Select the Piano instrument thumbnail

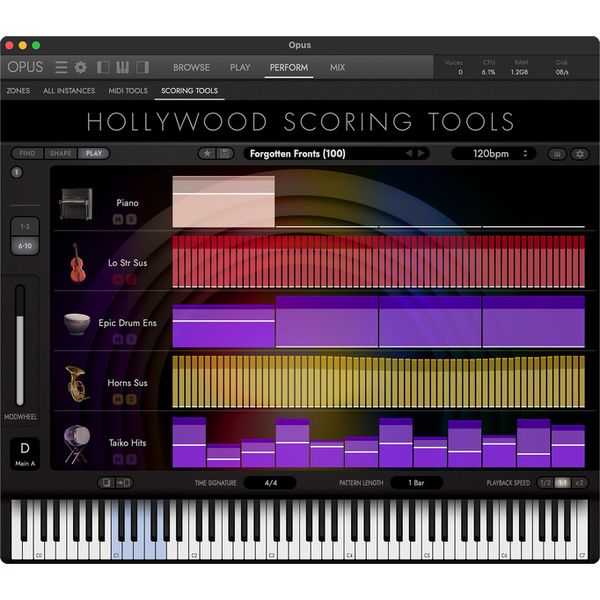point(76,204)
